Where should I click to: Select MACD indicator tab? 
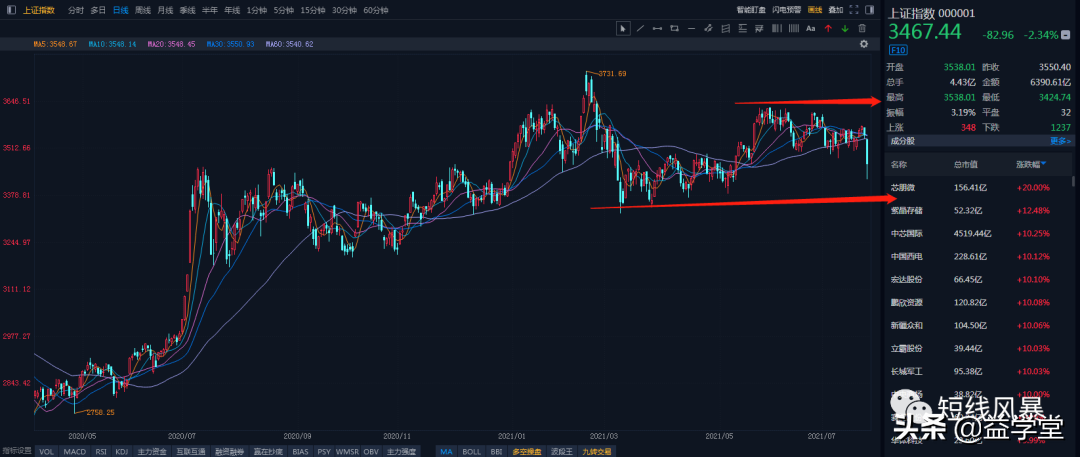coord(75,451)
